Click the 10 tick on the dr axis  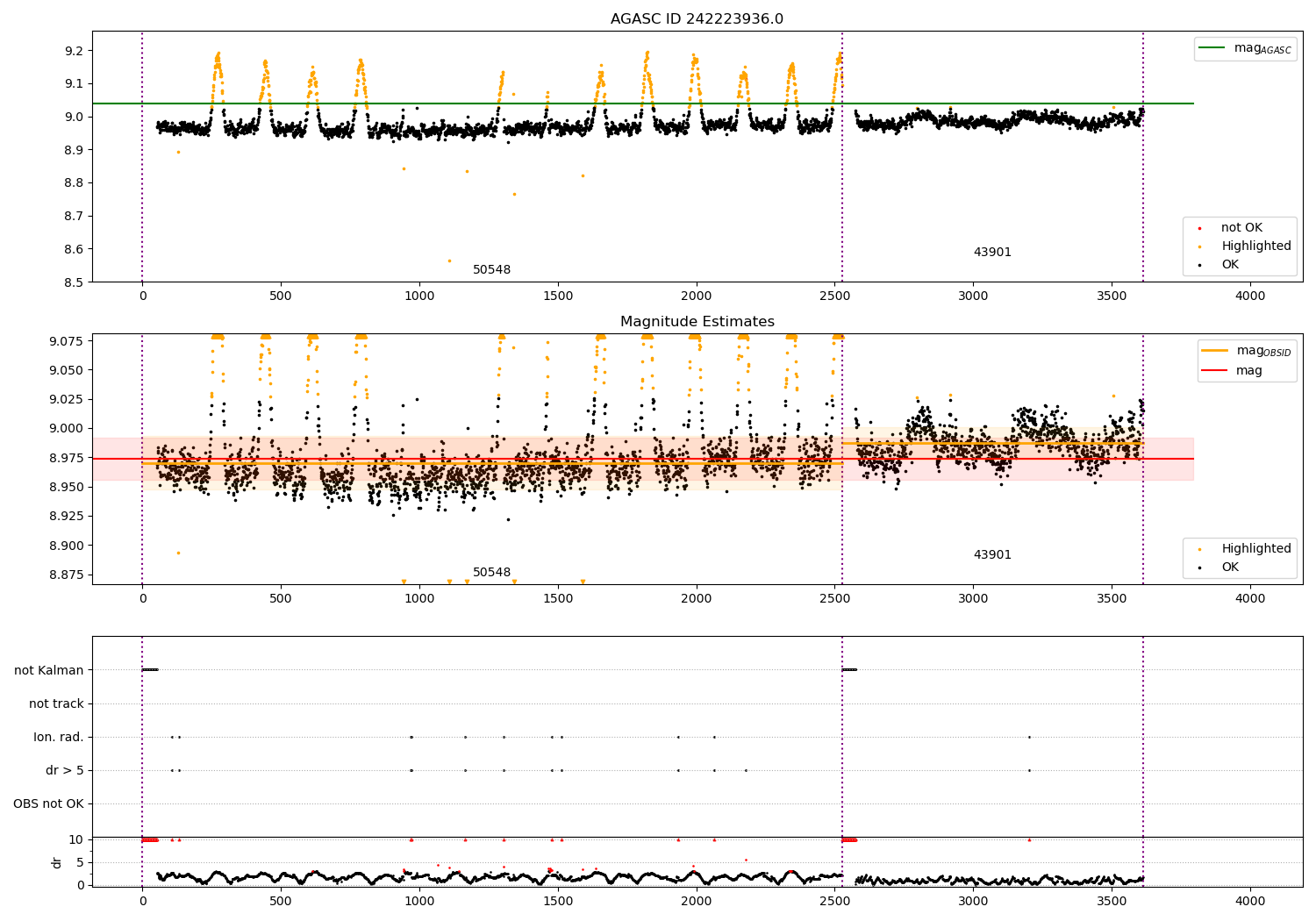76,839
